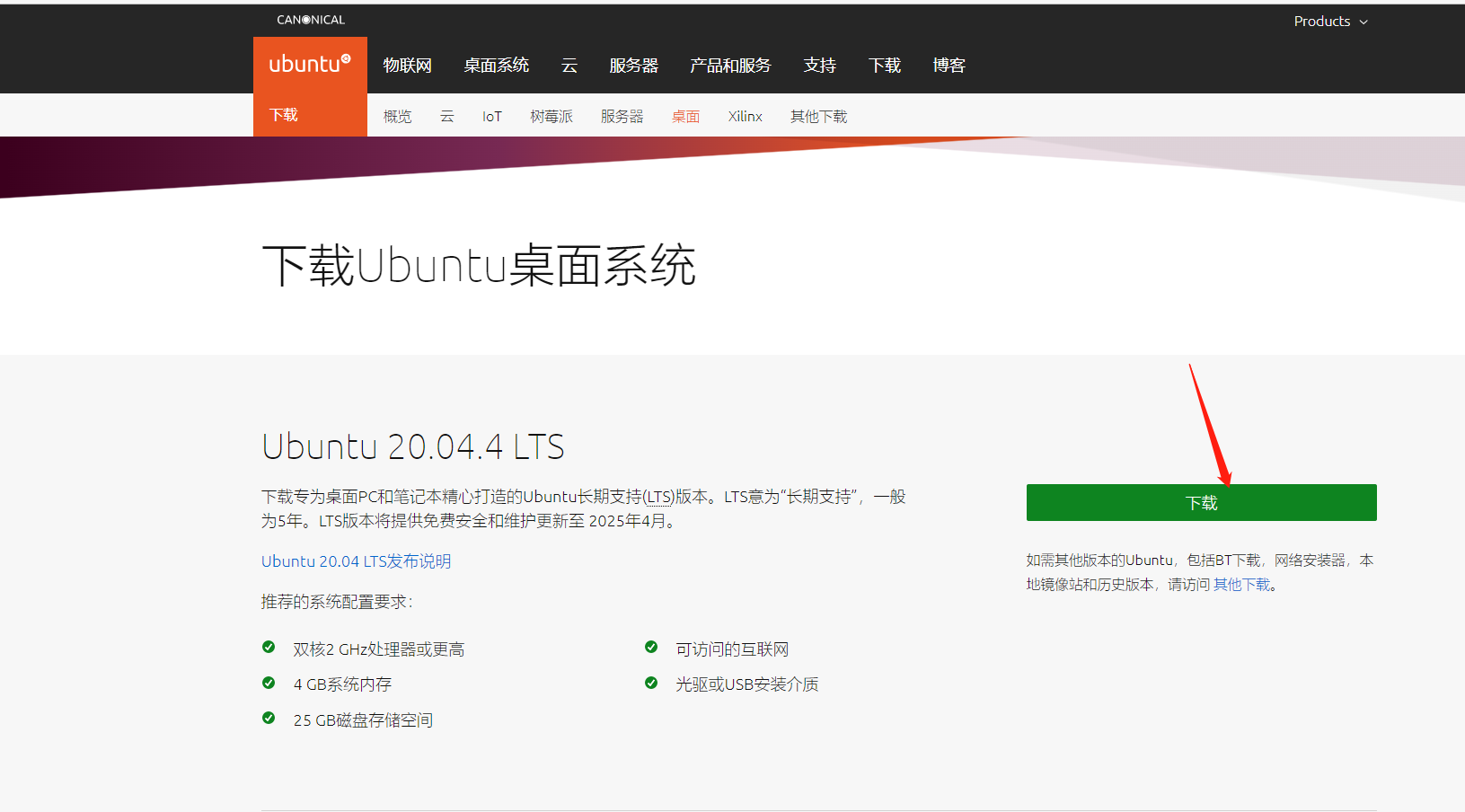The width and height of the screenshot is (1465, 812).
Task: Click the Ubuntu 20.04.4 LTS heading
Action: 413,446
